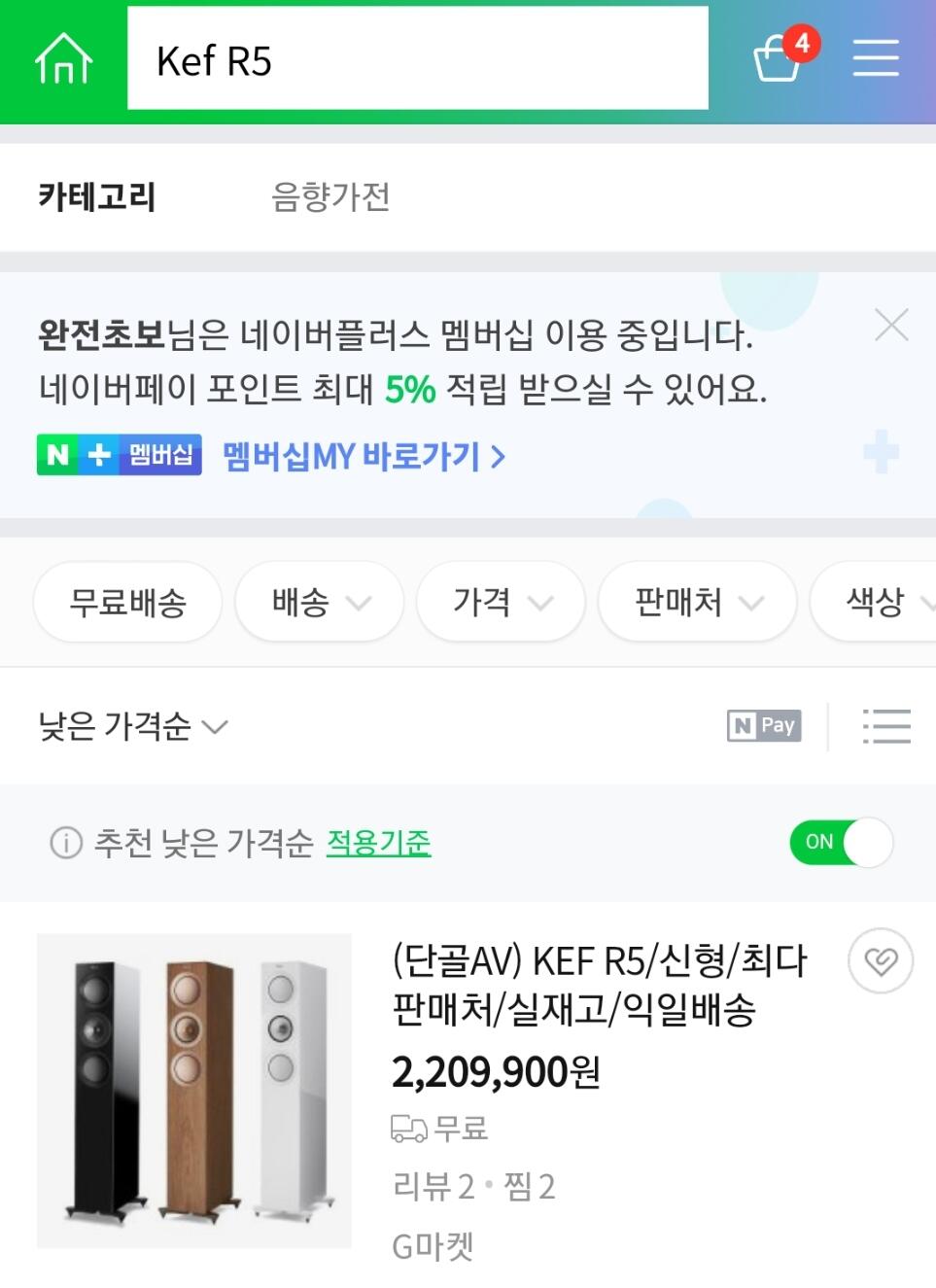This screenshot has height=1288, width=936.
Task: Open the 색상 filter chip
Action: [x=880, y=603]
